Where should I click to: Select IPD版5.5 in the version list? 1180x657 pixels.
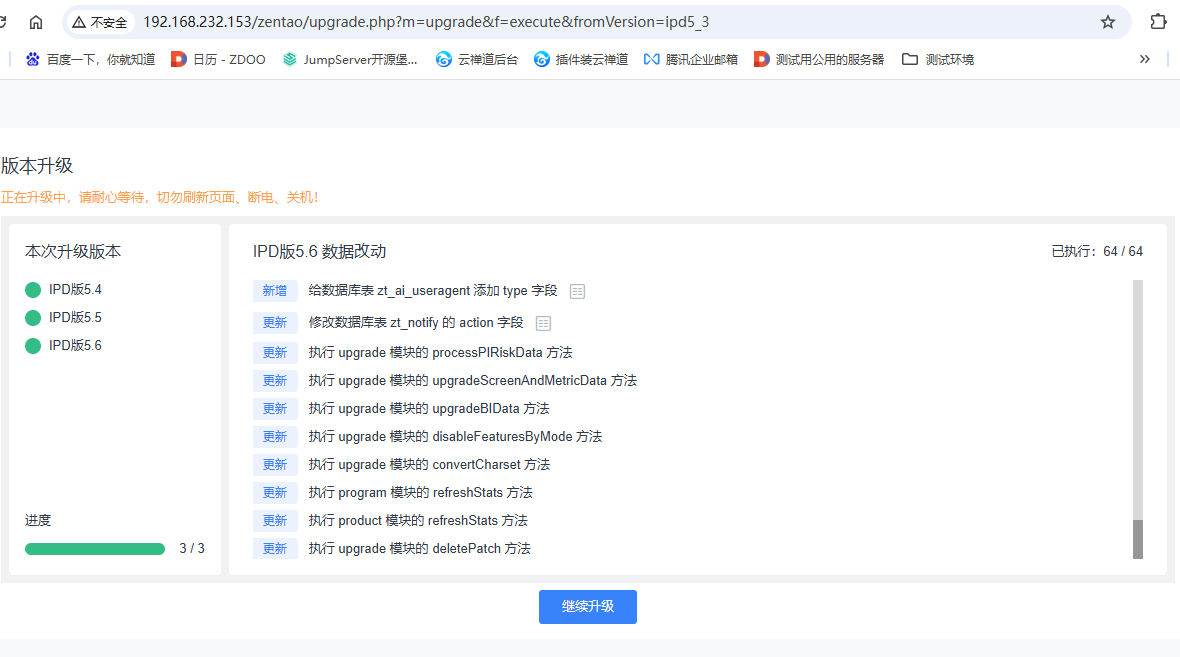click(63, 318)
